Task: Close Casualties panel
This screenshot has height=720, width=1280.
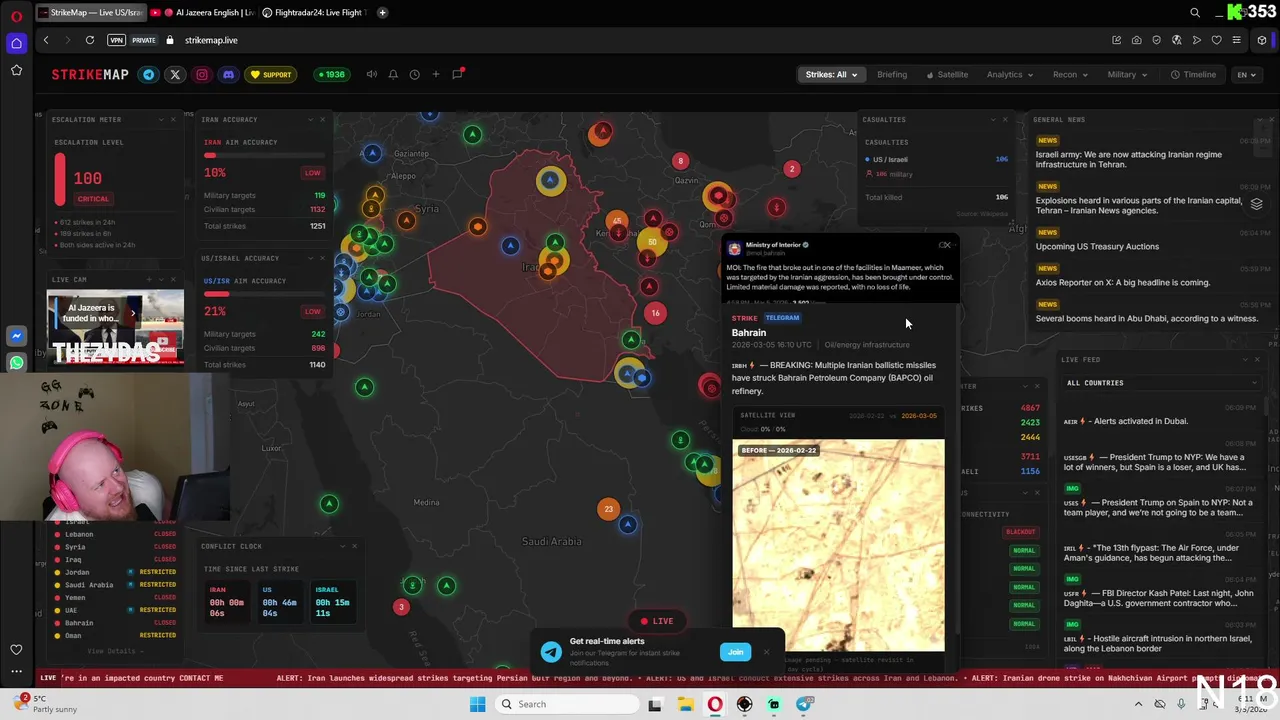Action: [1005, 119]
